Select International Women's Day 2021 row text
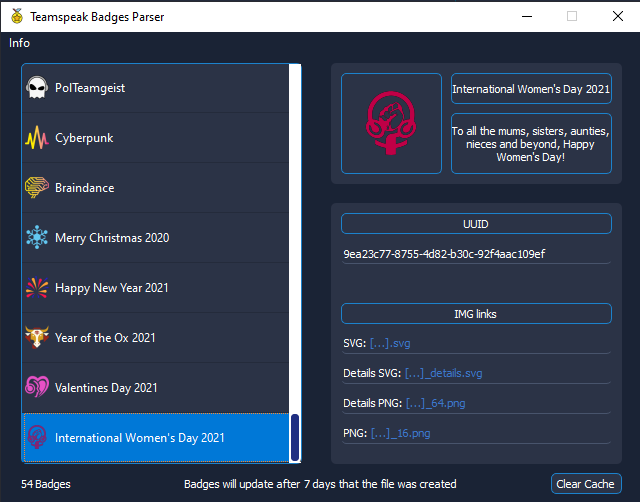This screenshot has height=502, width=640. point(140,438)
